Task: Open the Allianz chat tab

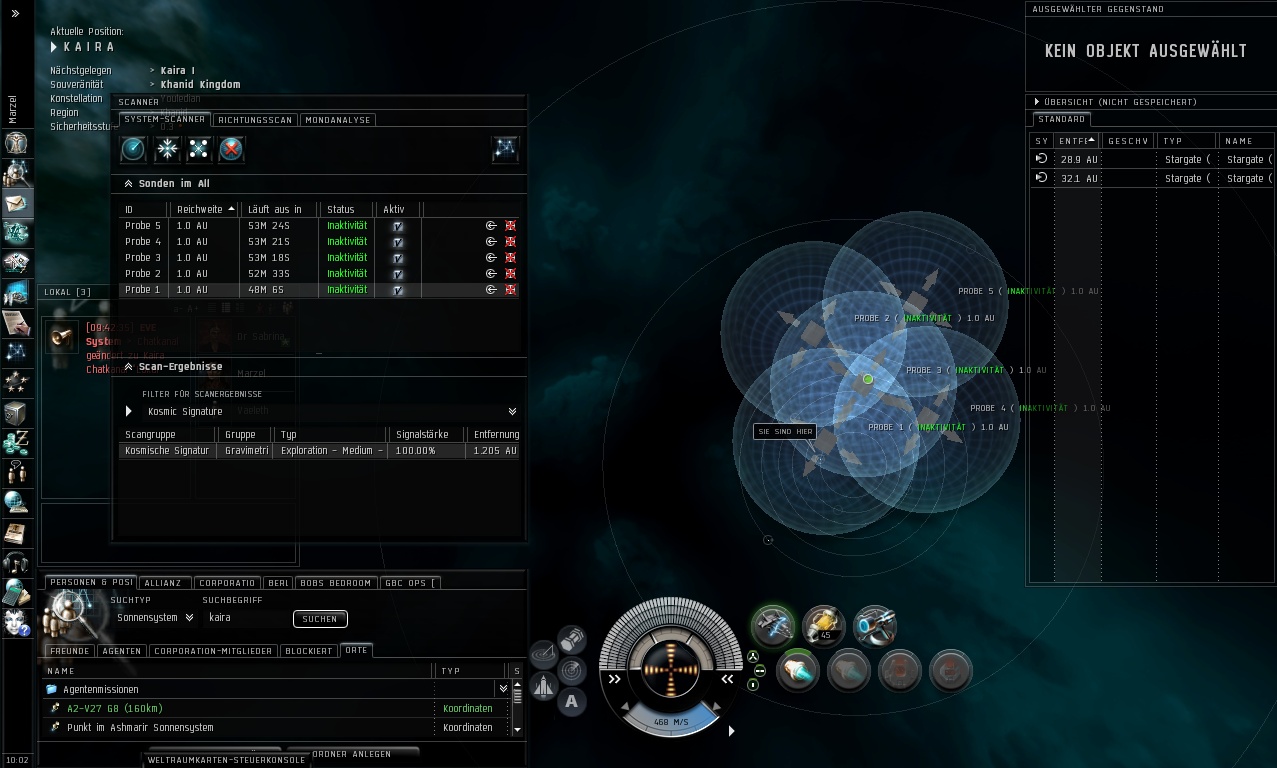Action: [x=163, y=583]
